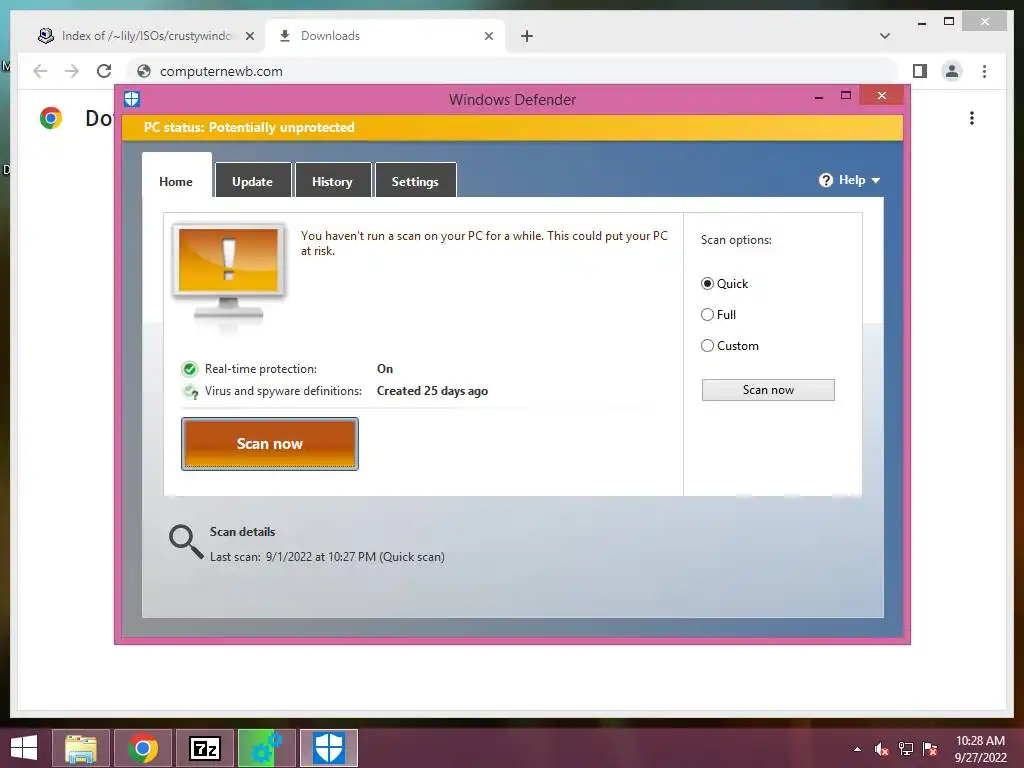Minimize the Windows Defender window
Image resolution: width=1024 pixels, height=768 pixels.
click(x=818, y=97)
